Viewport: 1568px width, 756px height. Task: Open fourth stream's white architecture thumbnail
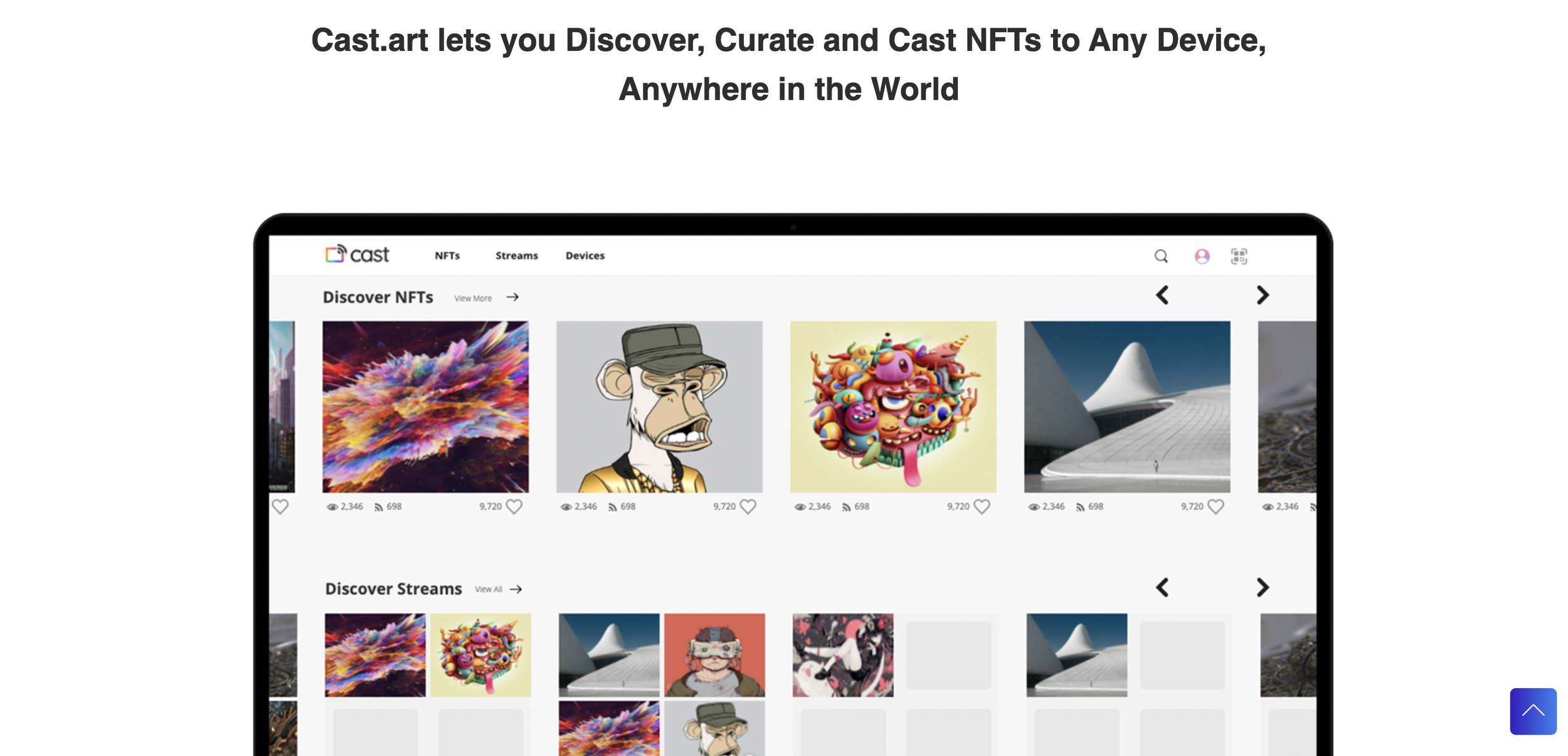point(1077,655)
